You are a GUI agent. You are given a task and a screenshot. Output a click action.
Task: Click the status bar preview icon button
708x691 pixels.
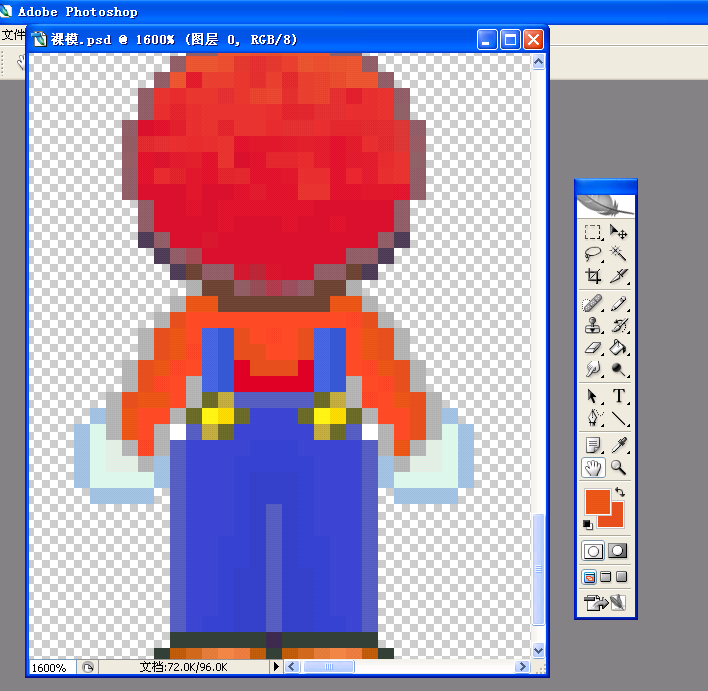click(88, 667)
